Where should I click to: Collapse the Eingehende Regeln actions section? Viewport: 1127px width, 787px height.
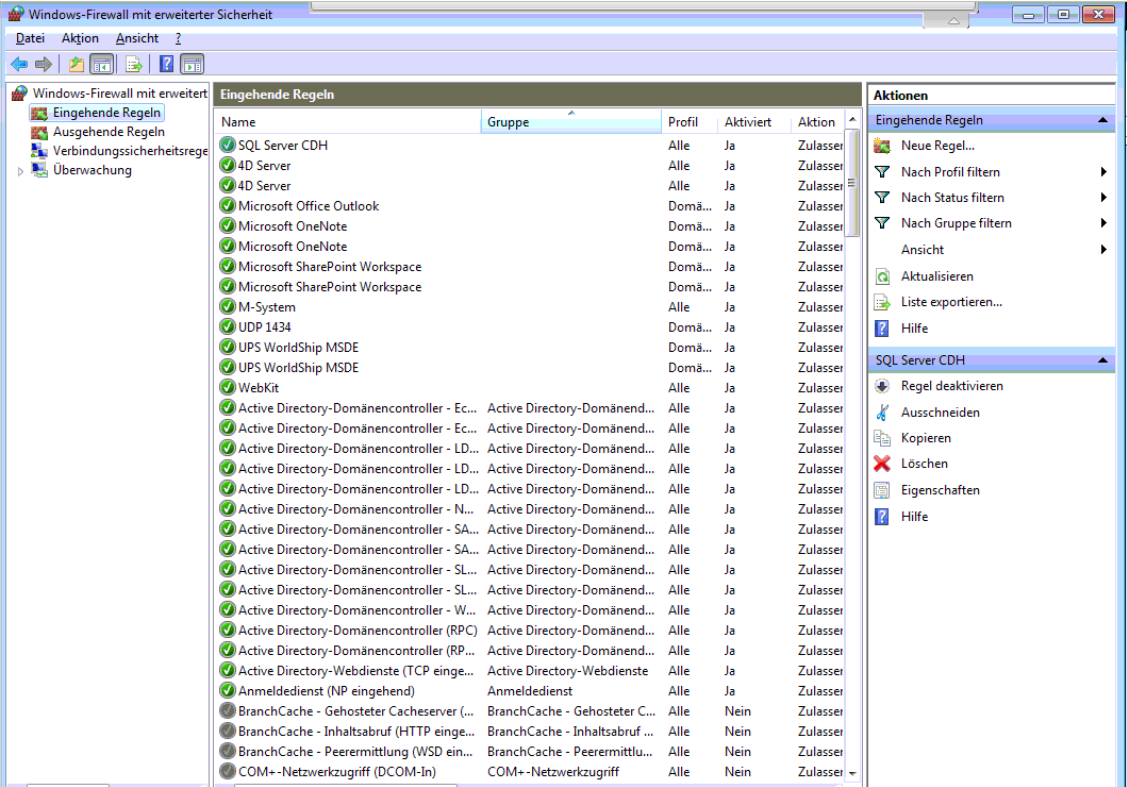click(x=1102, y=120)
